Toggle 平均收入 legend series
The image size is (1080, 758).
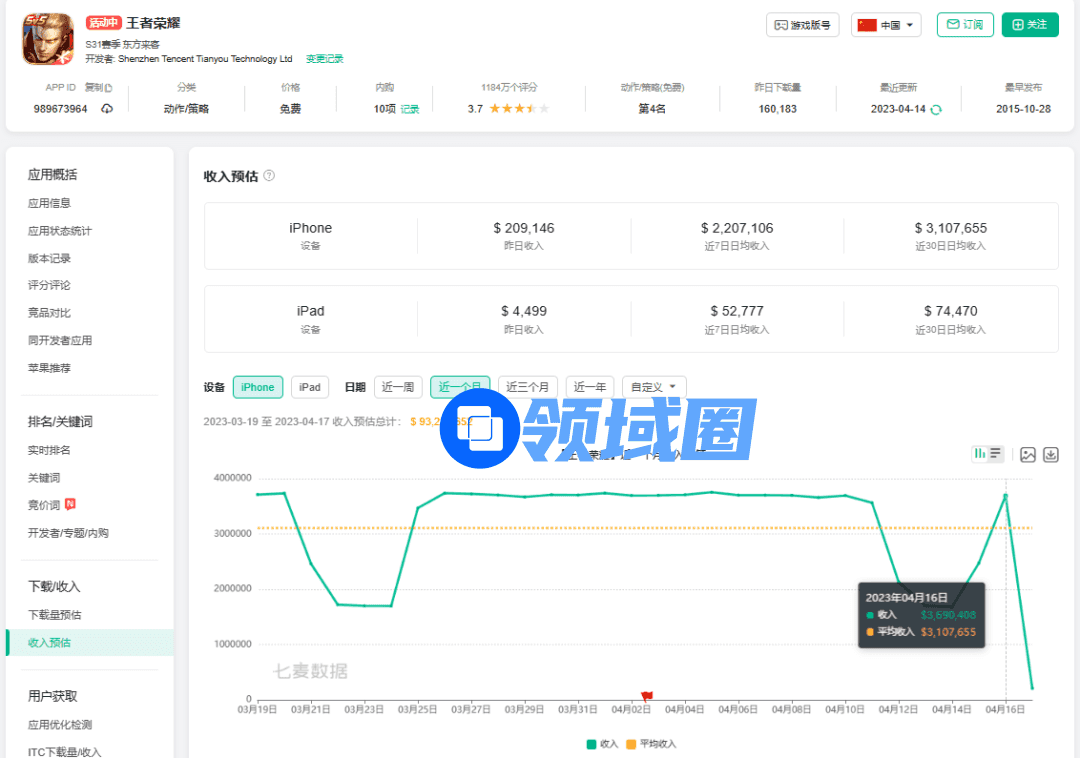pyautogui.click(x=651, y=744)
